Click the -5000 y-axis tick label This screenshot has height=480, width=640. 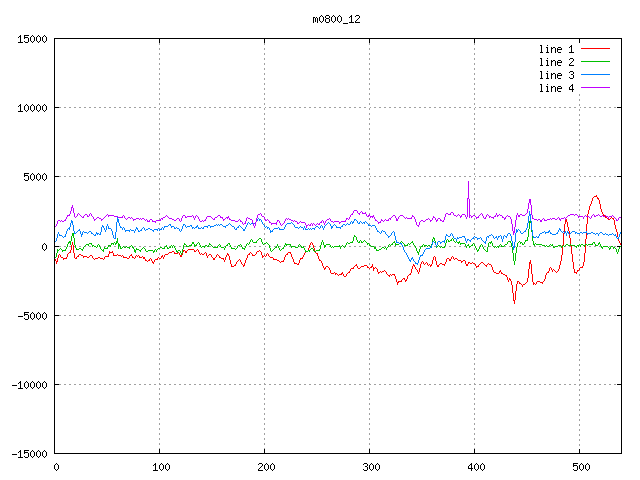point(32,315)
